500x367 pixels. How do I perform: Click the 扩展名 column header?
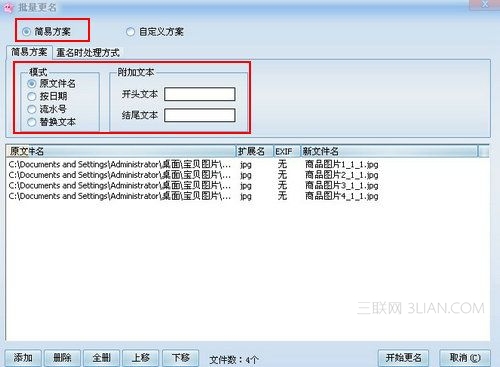click(x=255, y=151)
